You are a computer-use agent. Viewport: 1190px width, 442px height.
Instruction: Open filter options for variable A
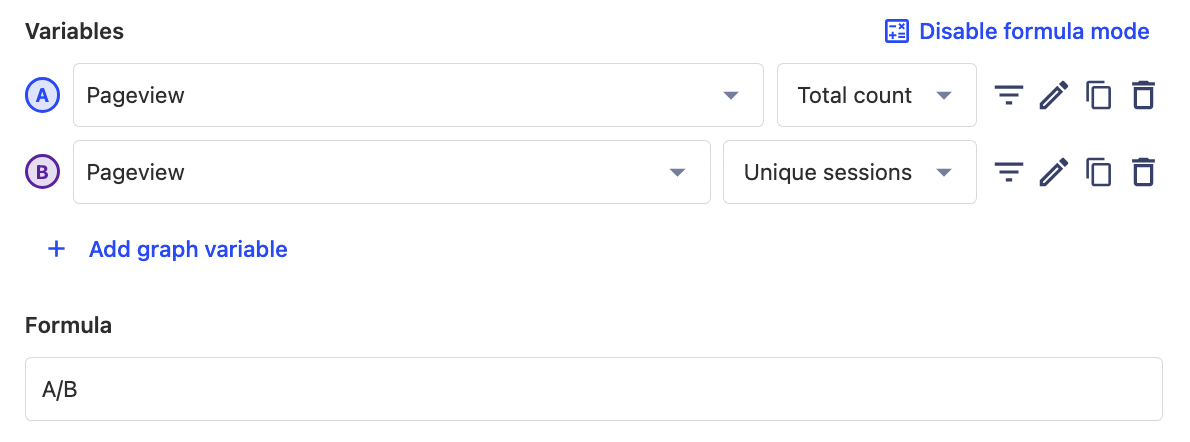(1009, 96)
